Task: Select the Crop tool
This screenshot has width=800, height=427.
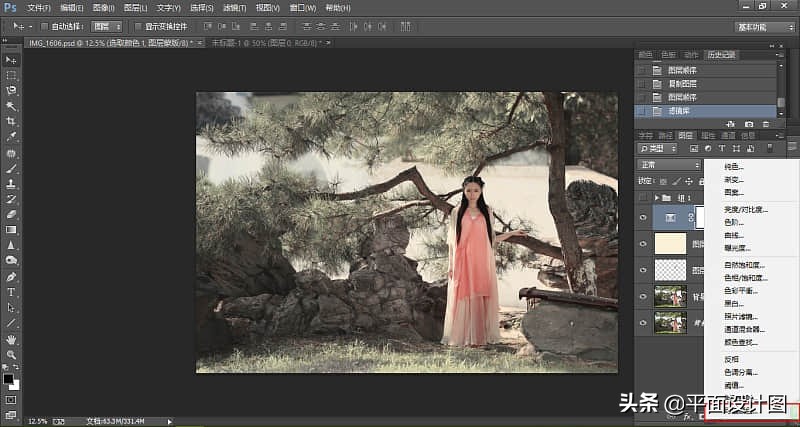Action: [12, 121]
